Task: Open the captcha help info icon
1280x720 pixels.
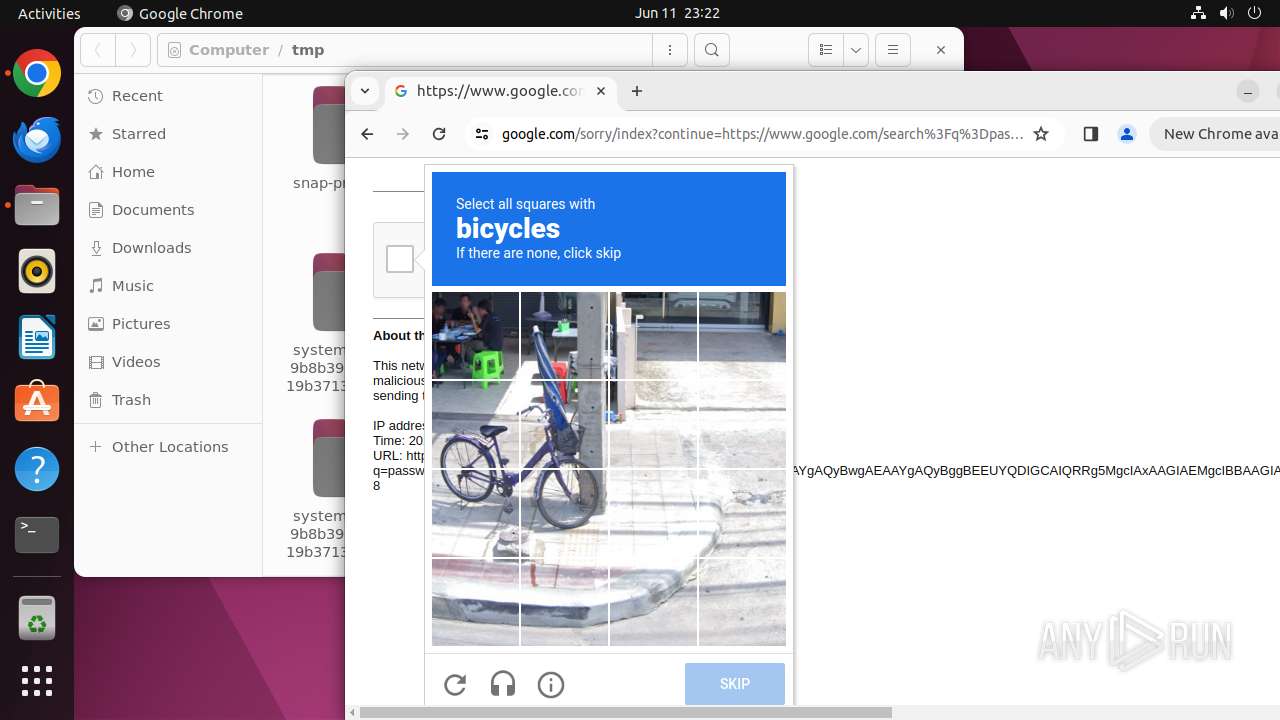Action: (551, 684)
